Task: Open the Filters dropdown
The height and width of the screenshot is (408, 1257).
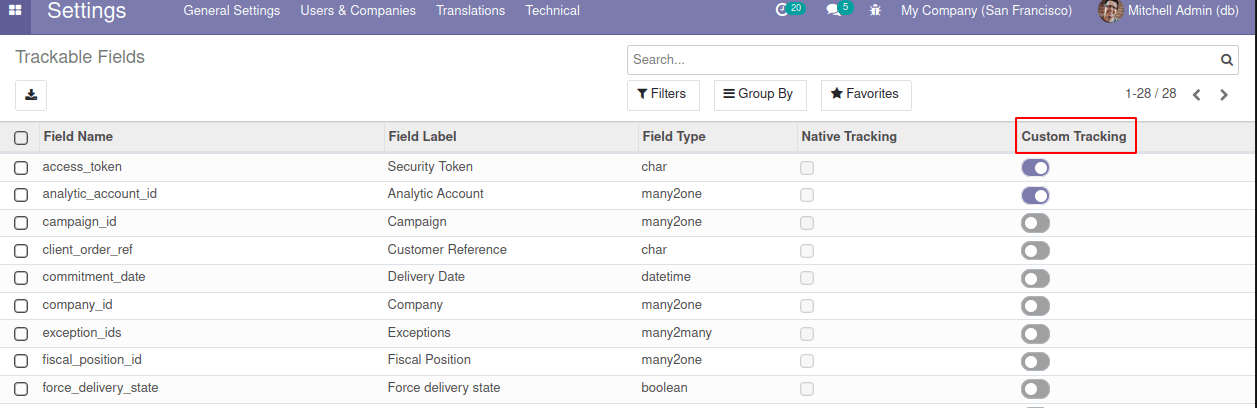Action: [663, 94]
